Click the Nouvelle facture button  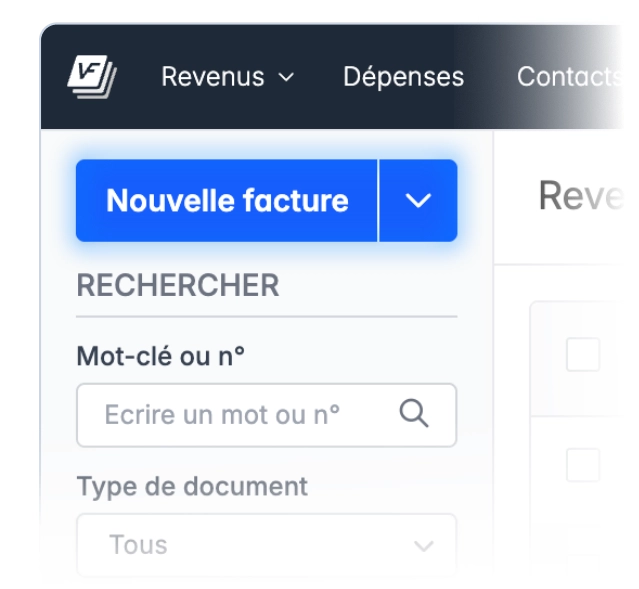227,201
